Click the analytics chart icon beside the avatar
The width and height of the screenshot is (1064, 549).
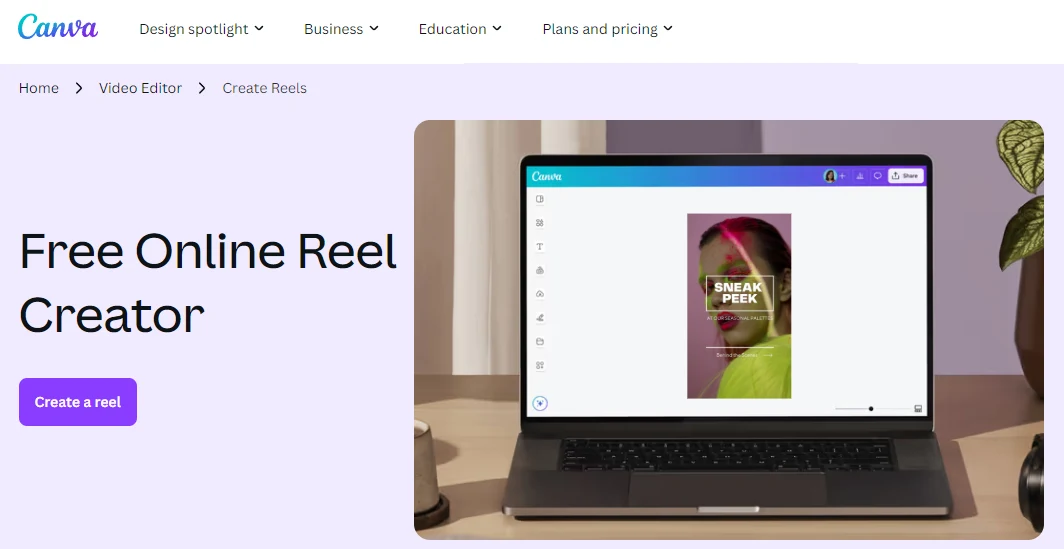[860, 176]
